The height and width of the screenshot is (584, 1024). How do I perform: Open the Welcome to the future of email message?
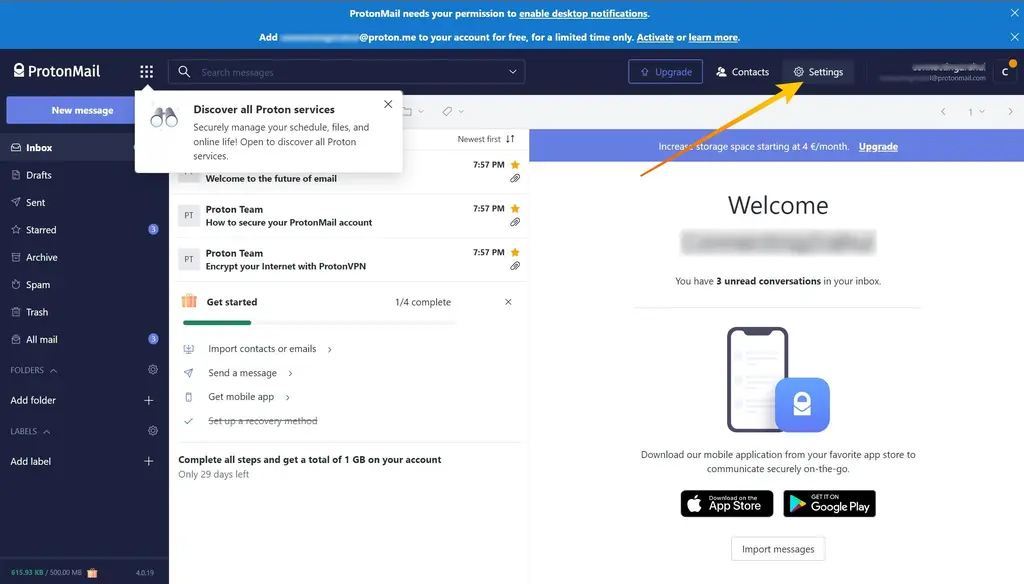point(349,172)
